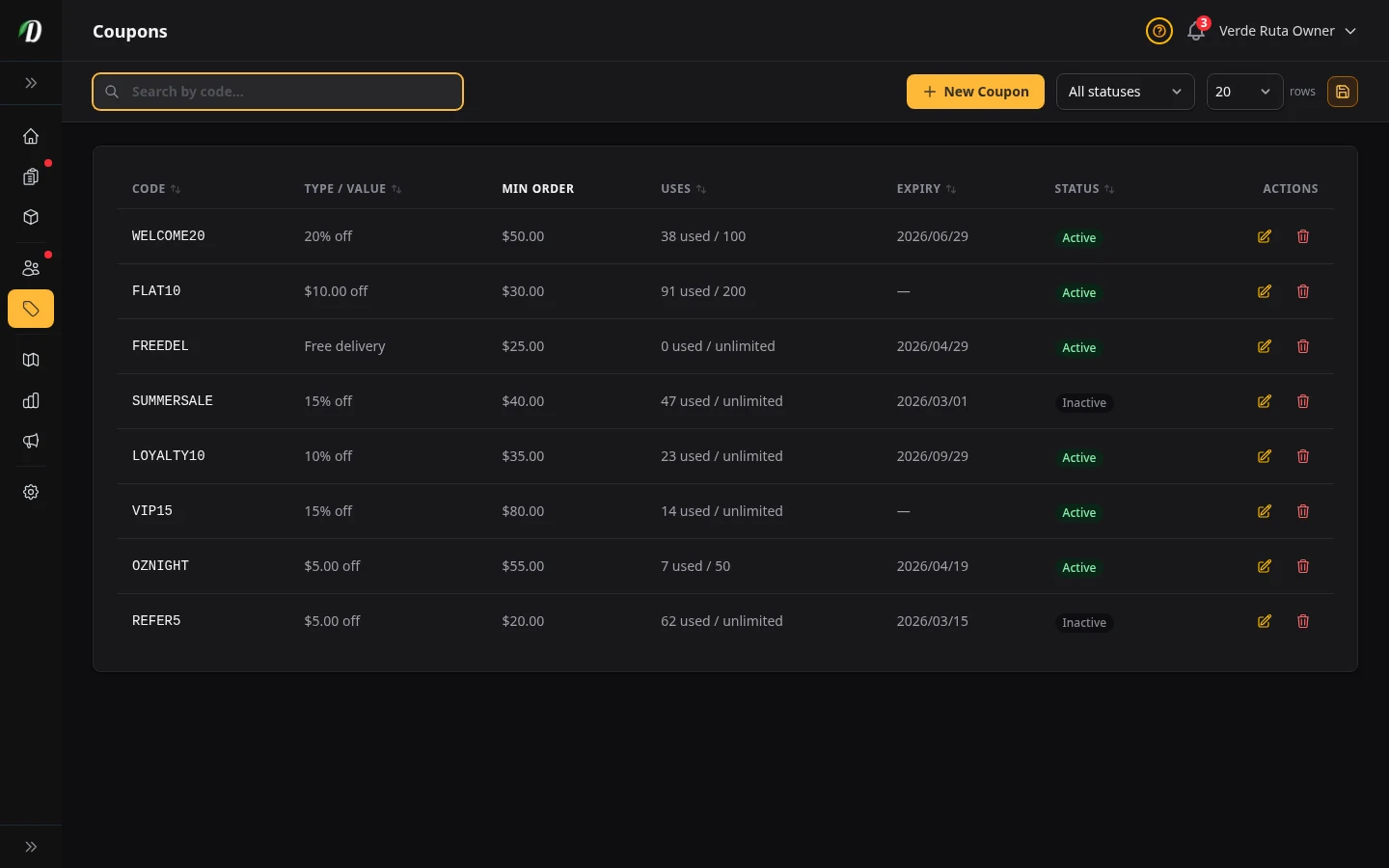Open the All statuses dropdown
The width and height of the screenshot is (1389, 868).
(1126, 92)
